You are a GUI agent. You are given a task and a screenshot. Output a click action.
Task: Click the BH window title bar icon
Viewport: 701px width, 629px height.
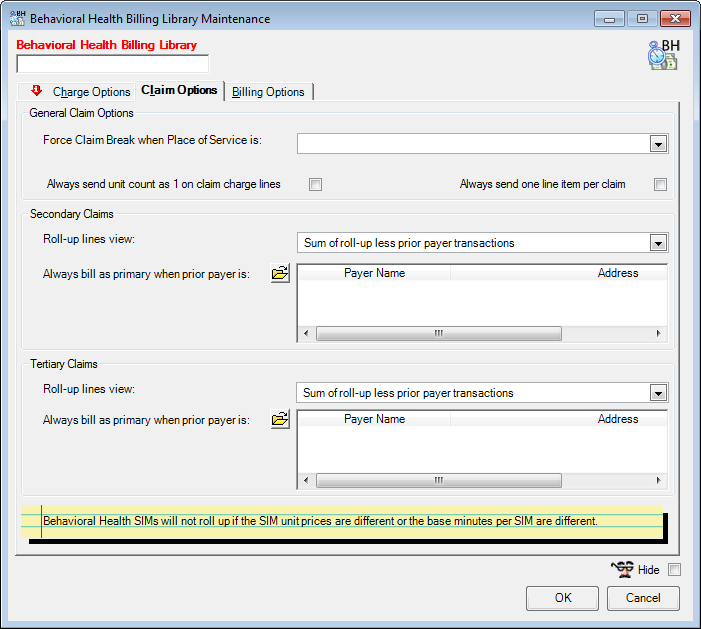pos(18,18)
